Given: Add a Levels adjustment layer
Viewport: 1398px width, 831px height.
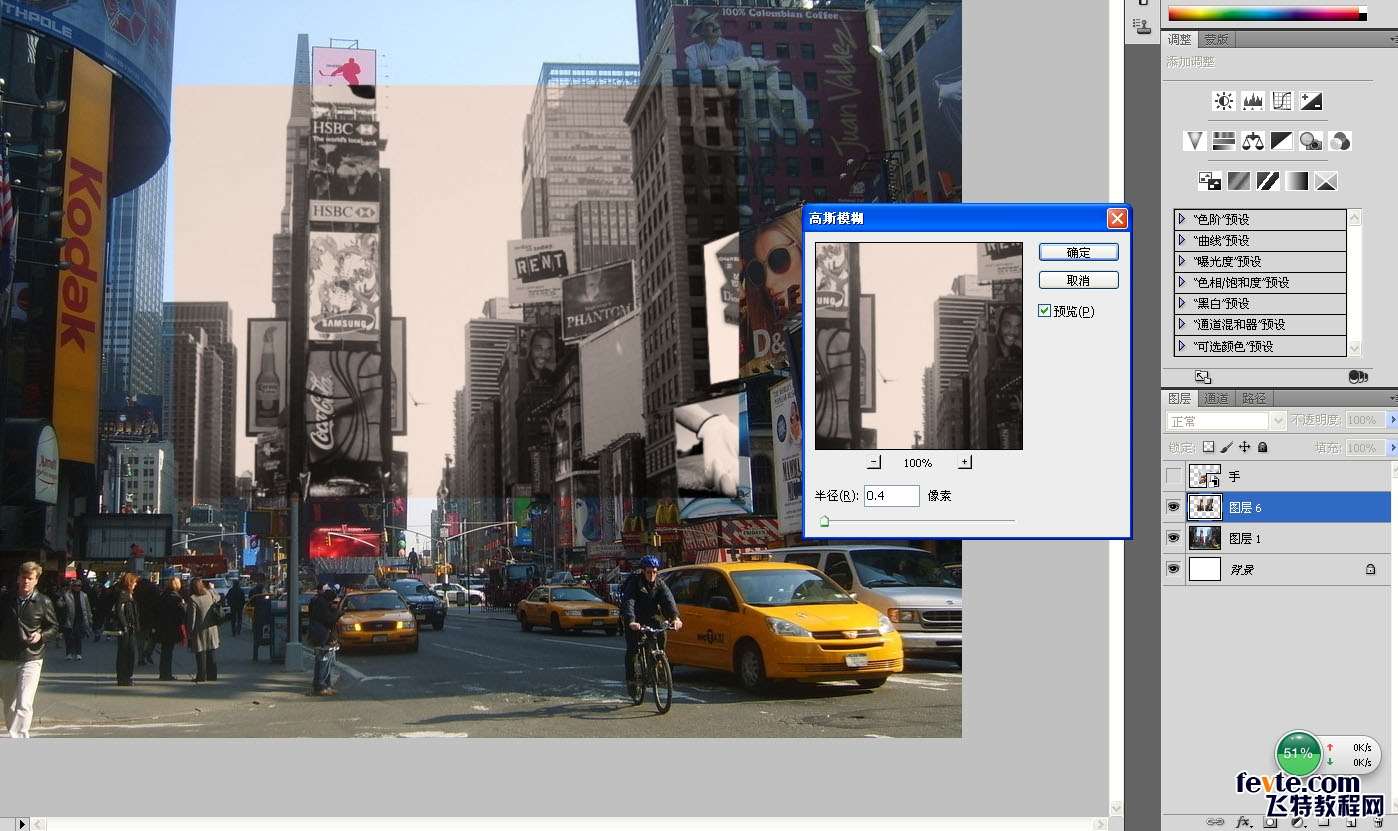Looking at the screenshot, I should point(1253,101).
